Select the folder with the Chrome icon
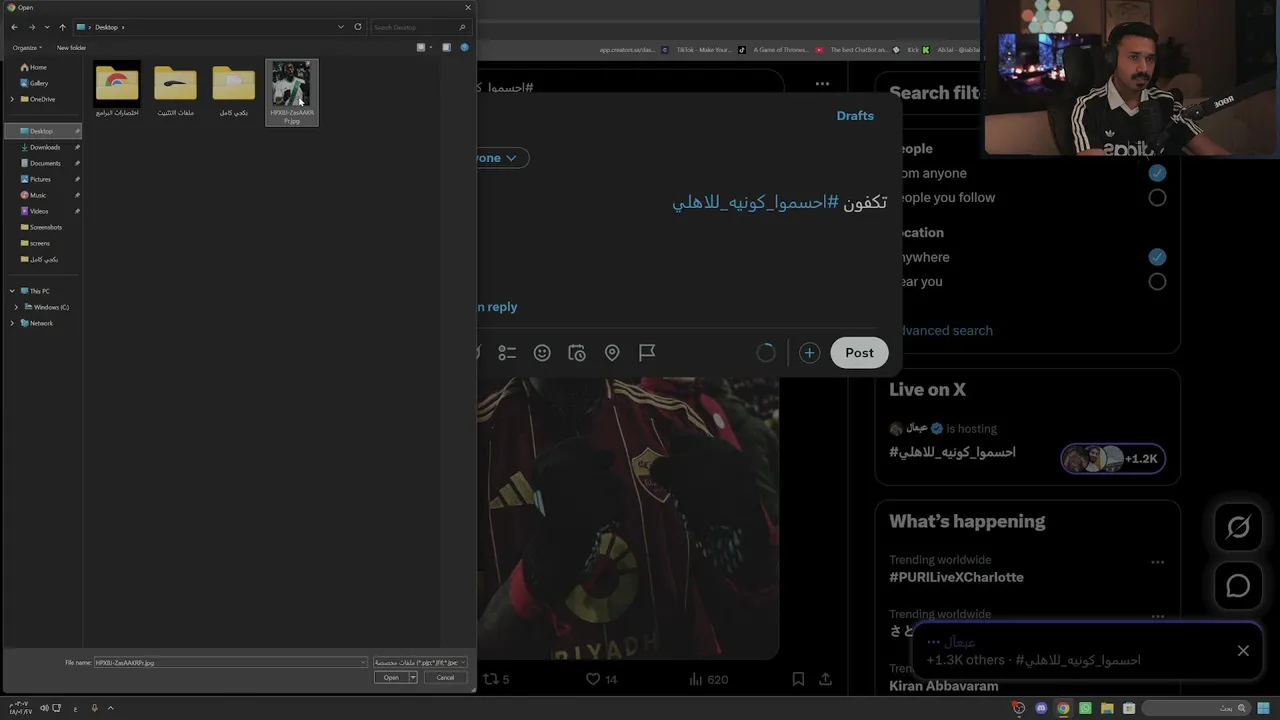 117,90
